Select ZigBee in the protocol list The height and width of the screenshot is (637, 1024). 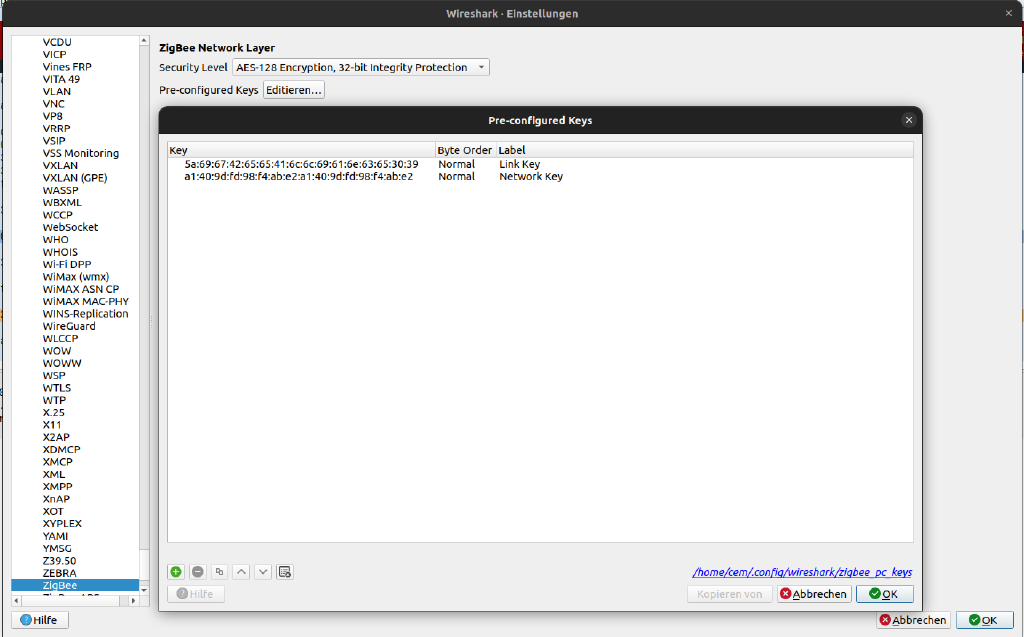tap(60, 586)
